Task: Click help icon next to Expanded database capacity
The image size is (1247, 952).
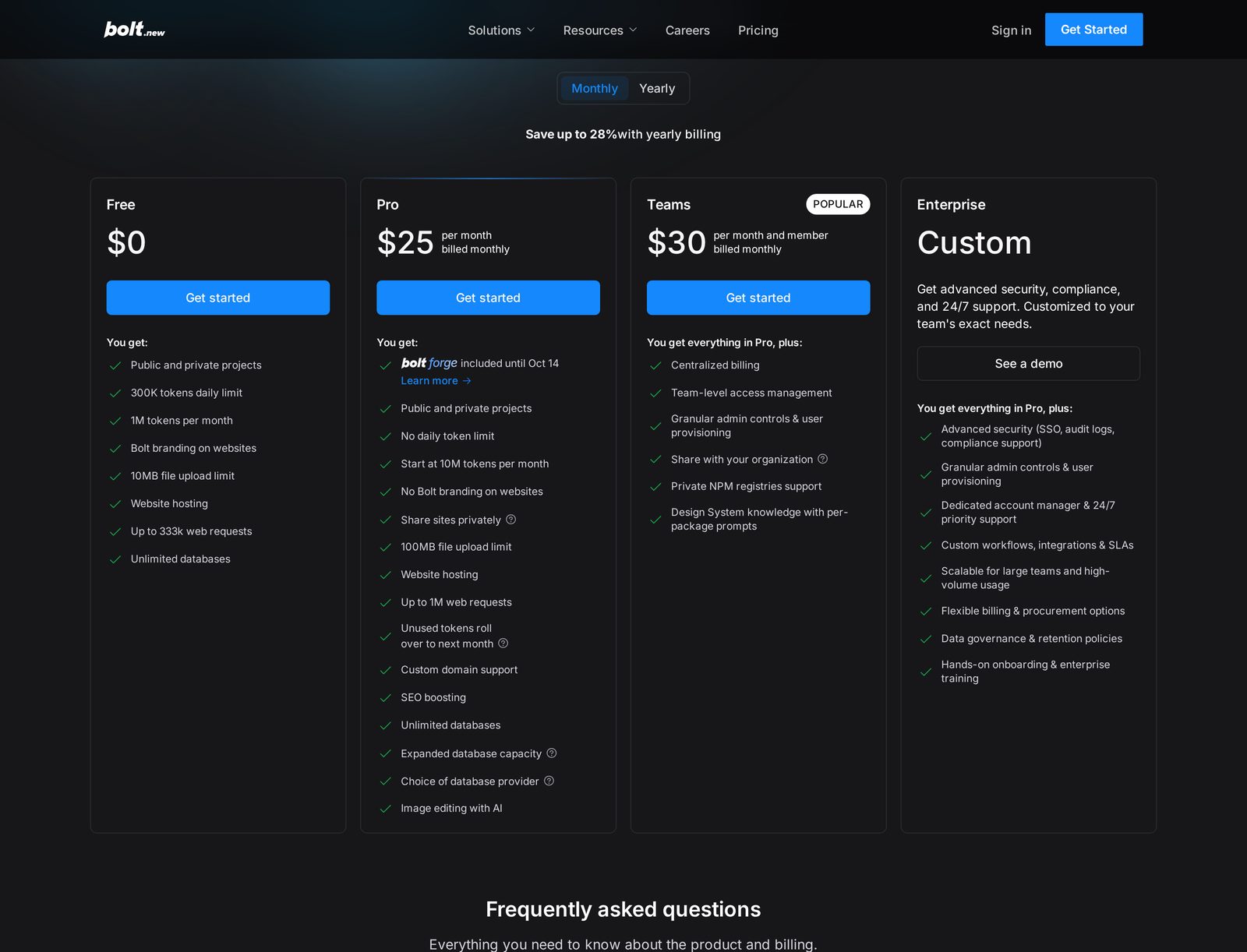Action: click(552, 753)
